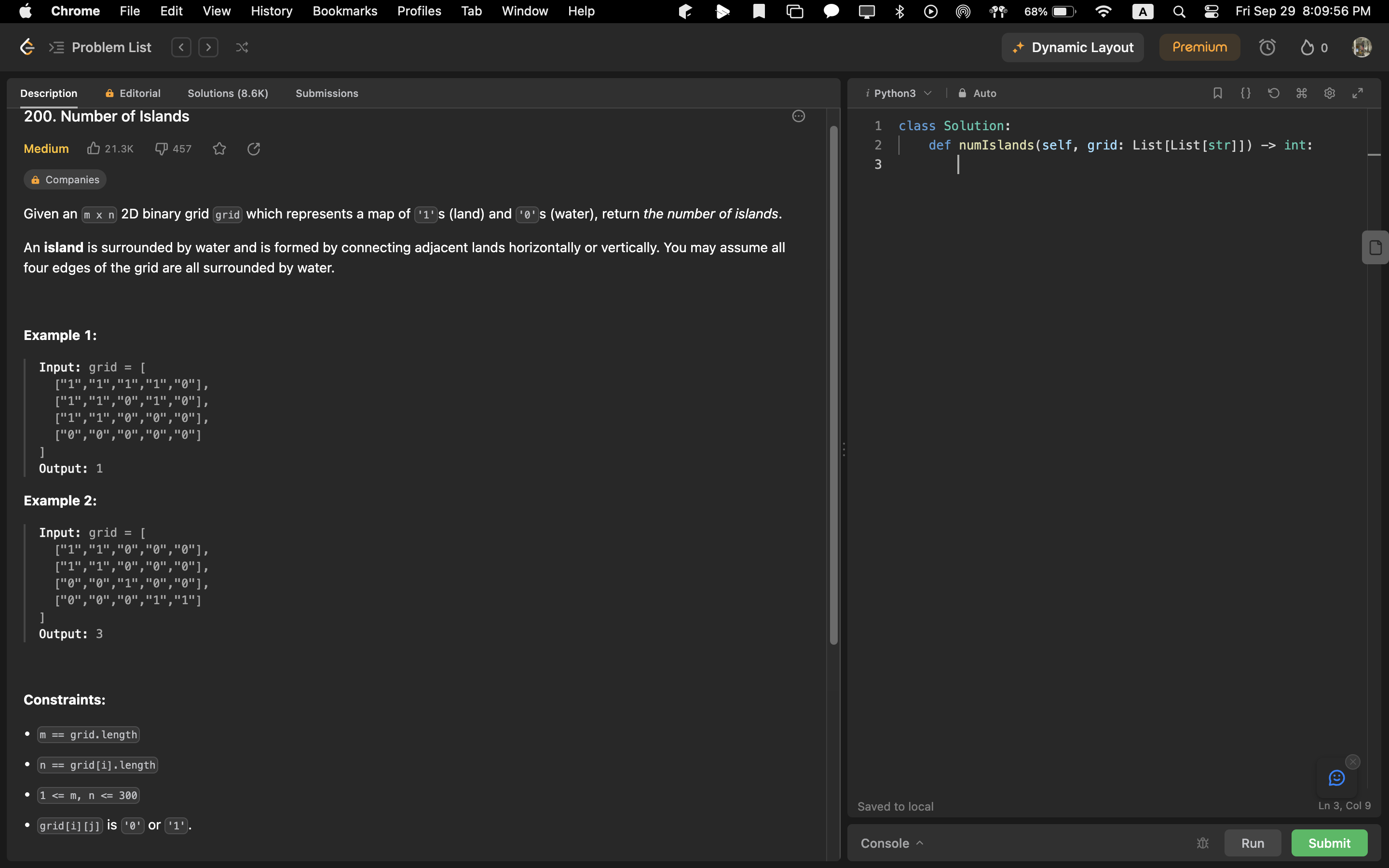This screenshot has width=1389, height=868.
Task: Expand the Console panel
Action: click(x=891, y=843)
